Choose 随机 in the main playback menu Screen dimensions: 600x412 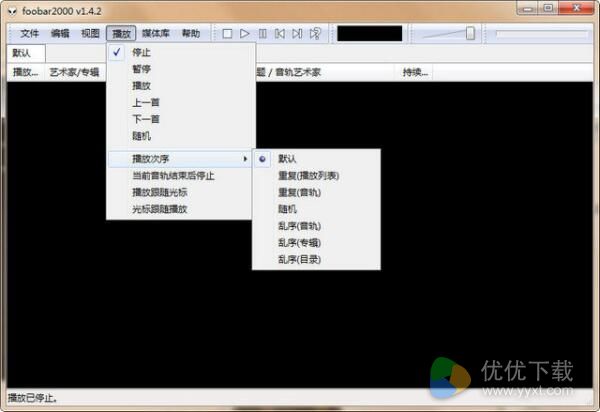click(x=181, y=136)
